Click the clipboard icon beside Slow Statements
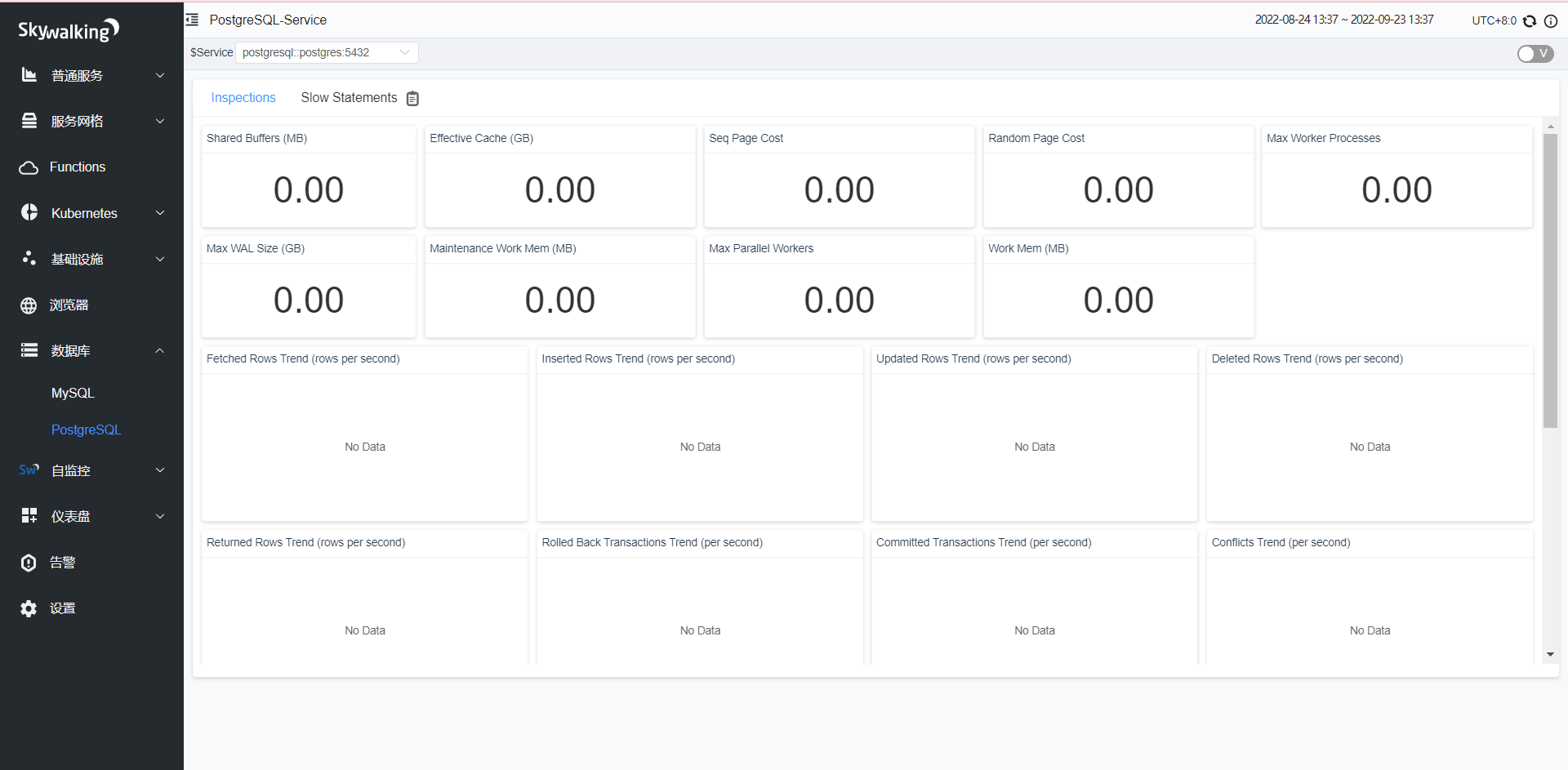Image resolution: width=1568 pixels, height=770 pixels. 412,99
